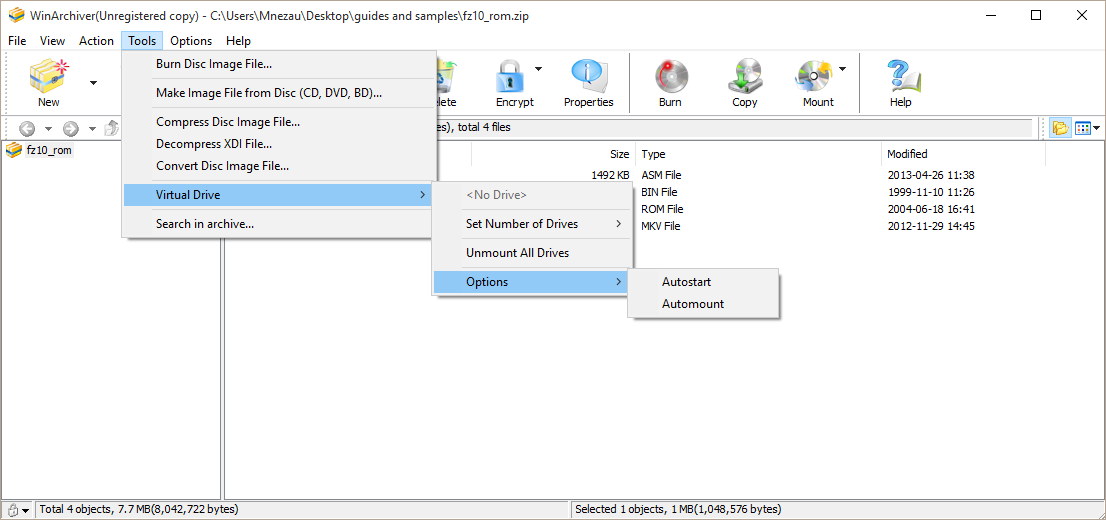Click the Encrypt padlock icon
The width and height of the screenshot is (1106, 520).
pyautogui.click(x=510, y=75)
